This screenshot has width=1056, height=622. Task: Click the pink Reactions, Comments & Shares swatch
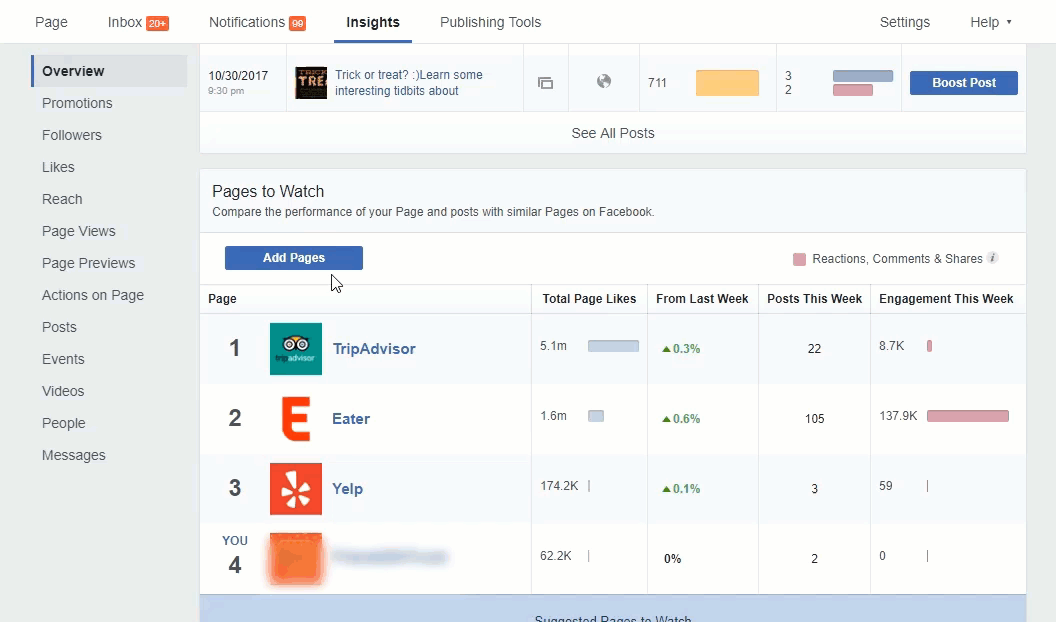click(x=799, y=257)
